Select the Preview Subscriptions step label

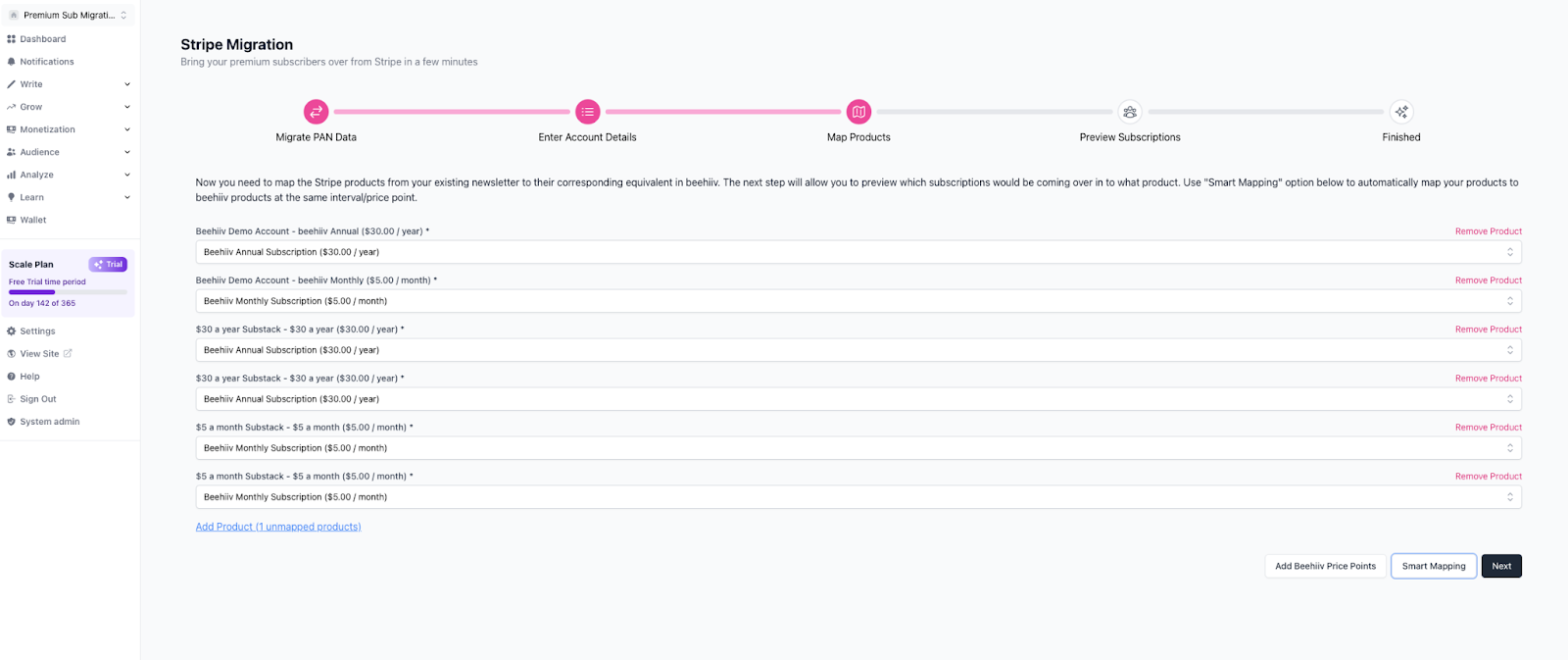click(1130, 137)
